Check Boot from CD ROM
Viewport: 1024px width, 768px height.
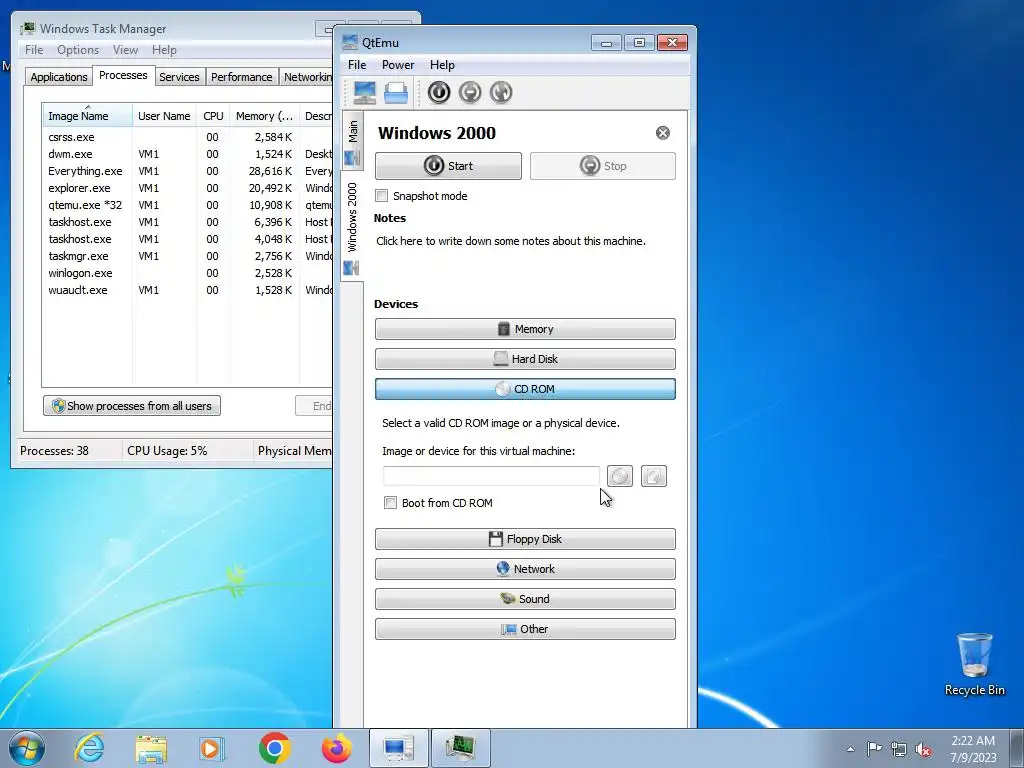391,503
